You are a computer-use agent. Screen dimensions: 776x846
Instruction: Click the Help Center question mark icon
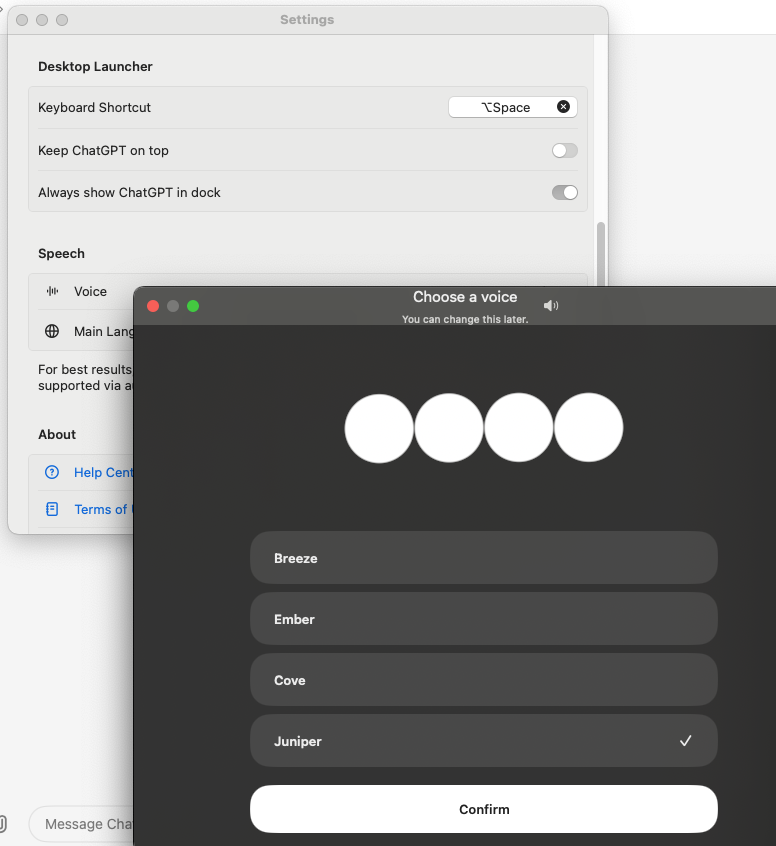(x=52, y=473)
